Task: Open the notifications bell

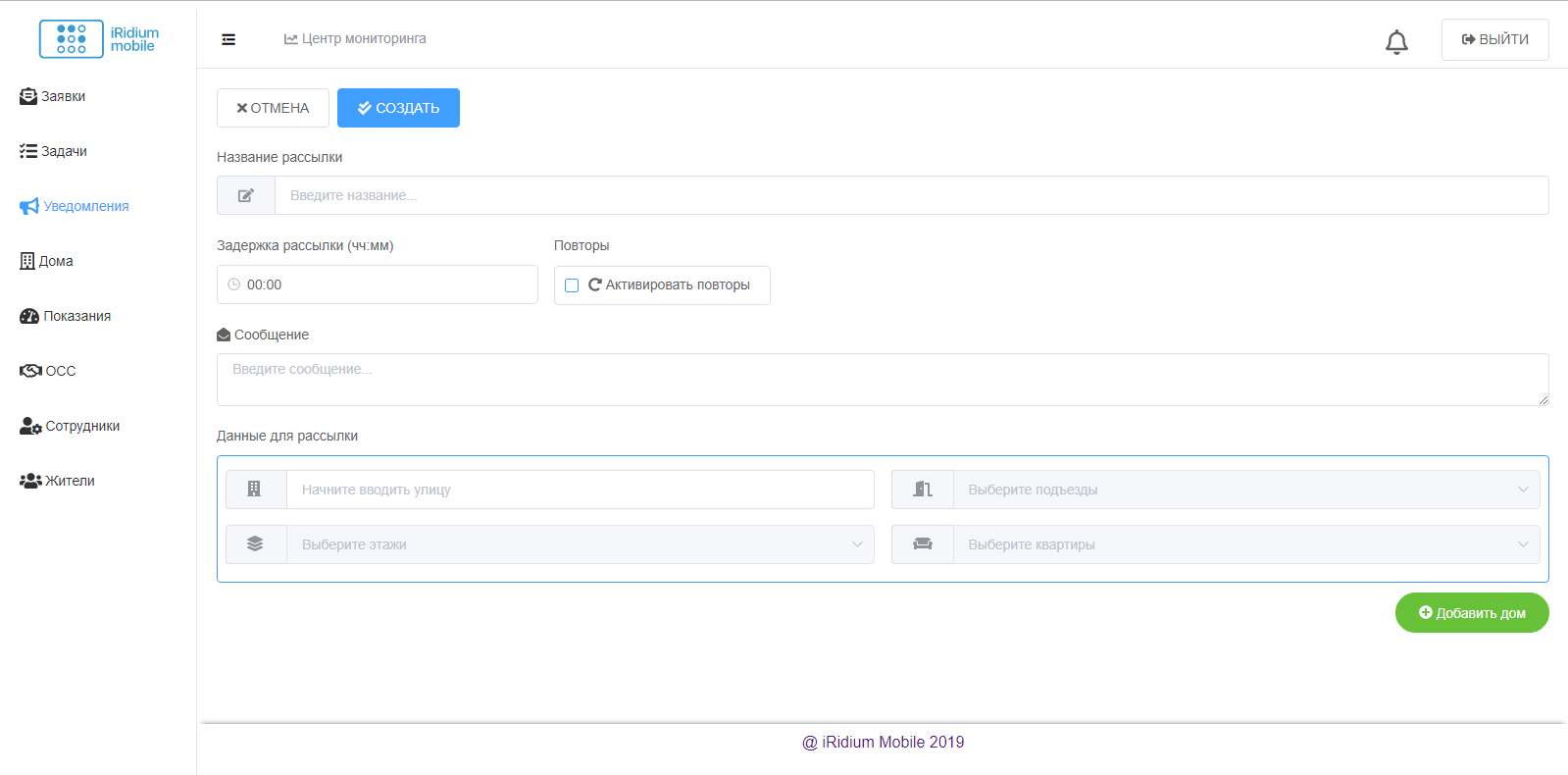Action: coord(1396,41)
